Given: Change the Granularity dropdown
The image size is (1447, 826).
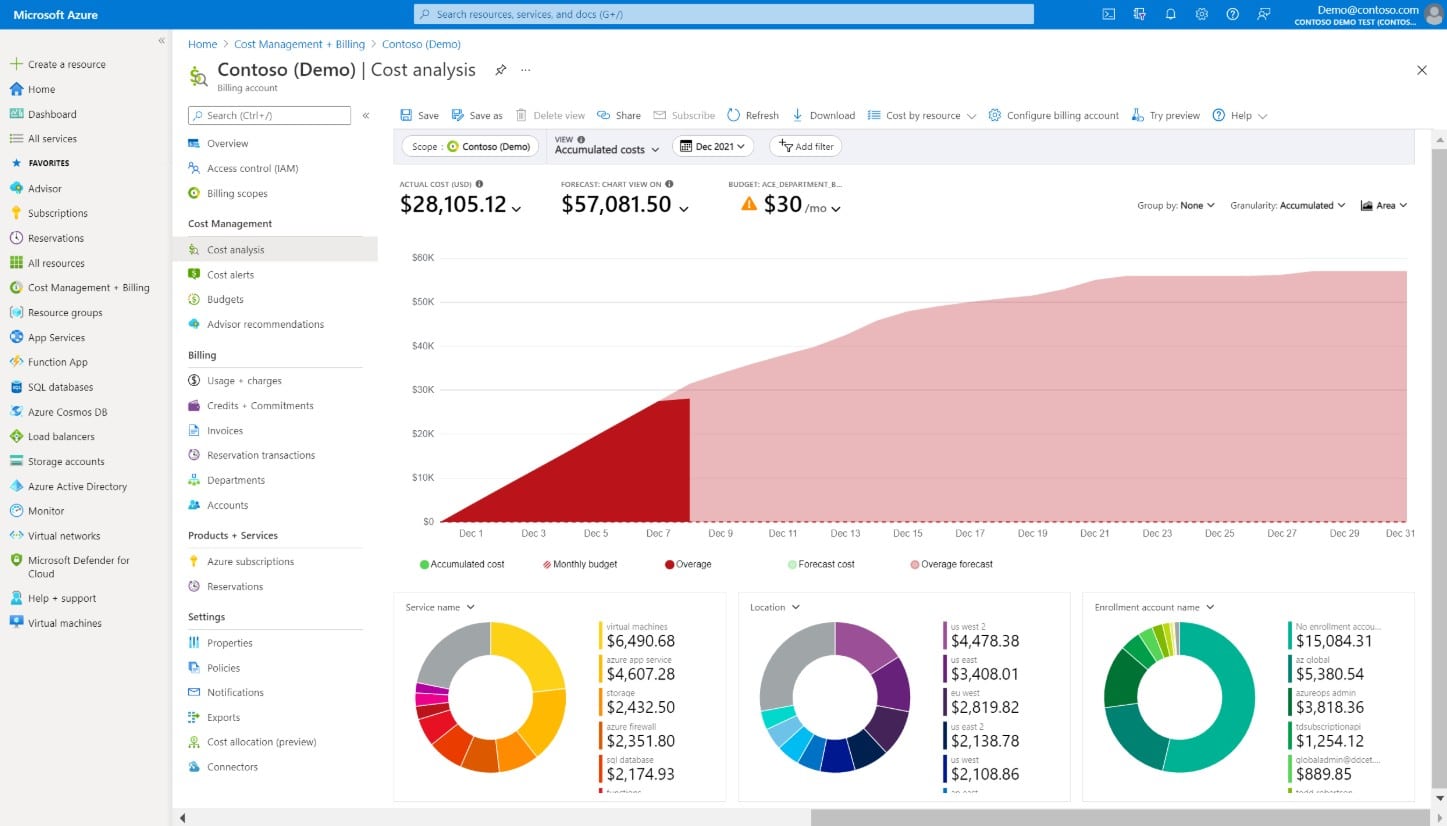Looking at the screenshot, I should point(1288,205).
